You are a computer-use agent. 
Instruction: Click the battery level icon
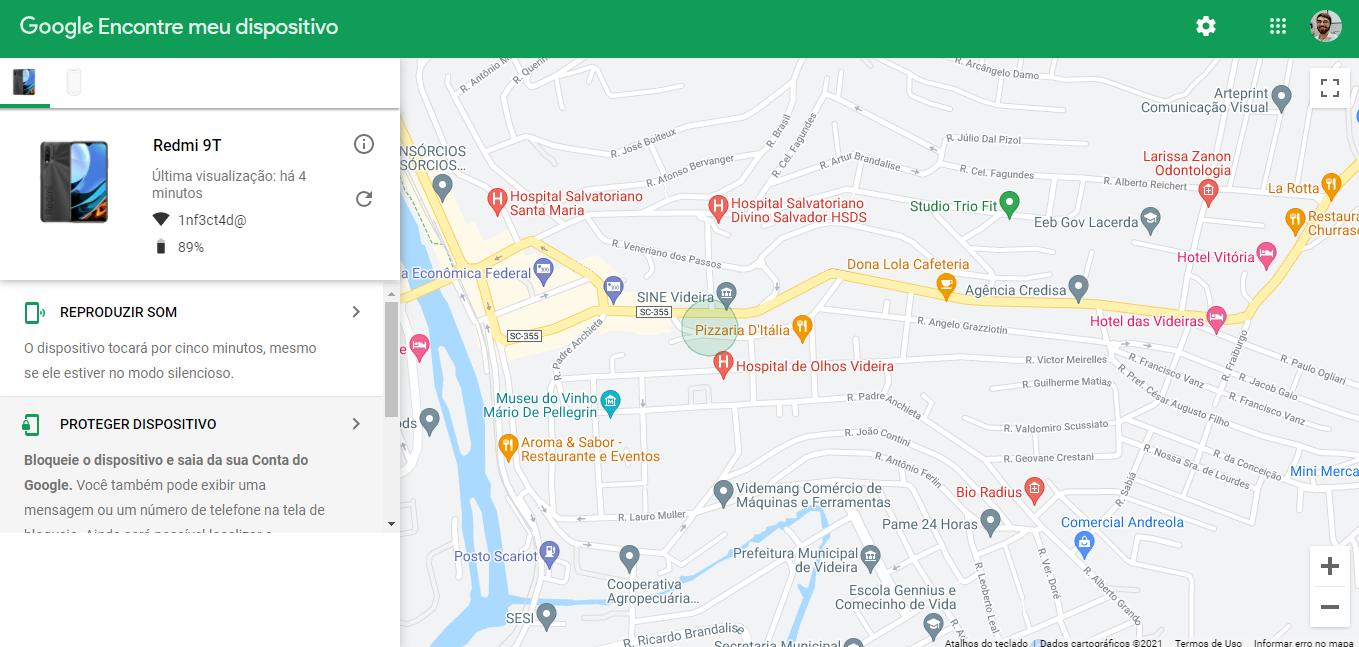click(x=161, y=247)
